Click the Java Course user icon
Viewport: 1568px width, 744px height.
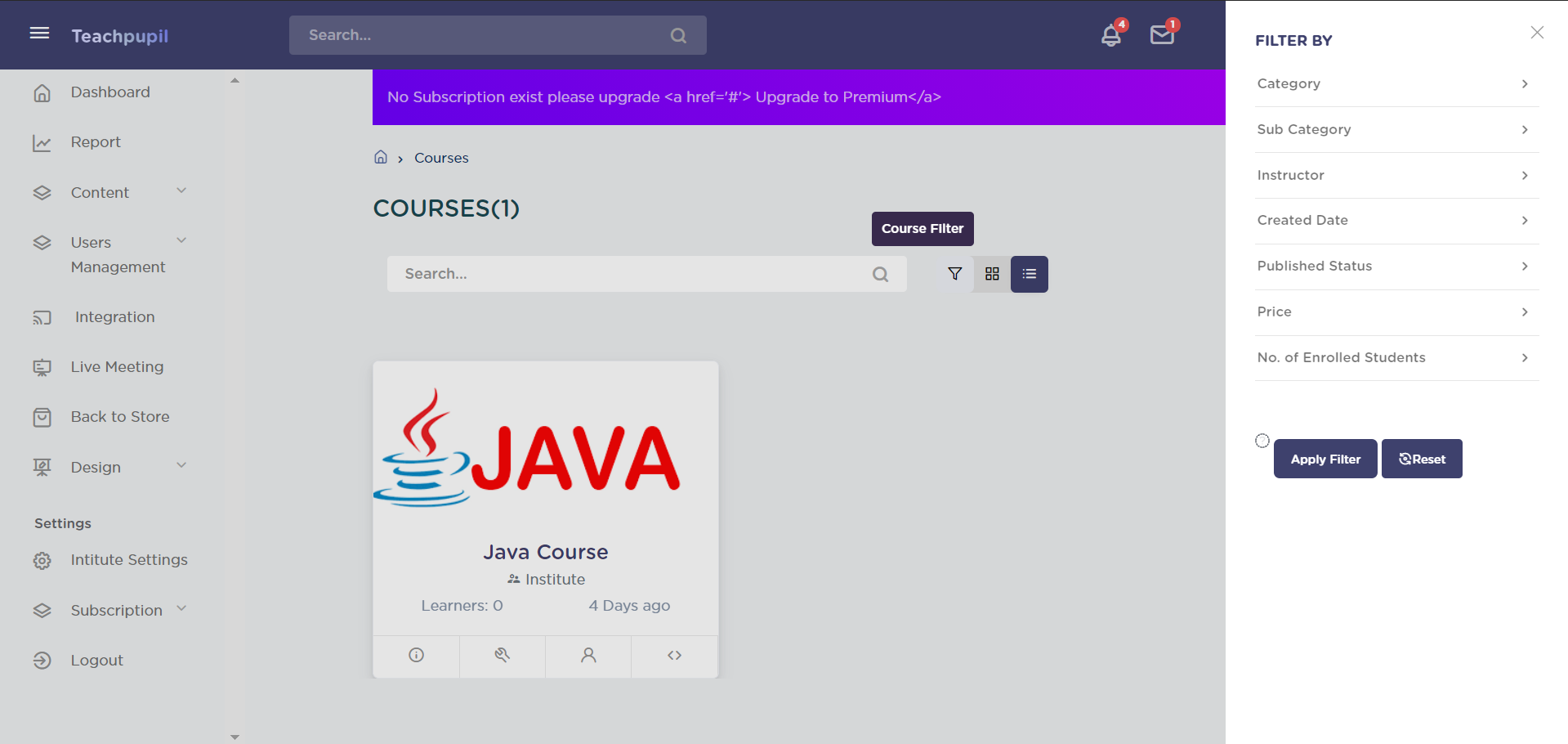[x=588, y=655]
